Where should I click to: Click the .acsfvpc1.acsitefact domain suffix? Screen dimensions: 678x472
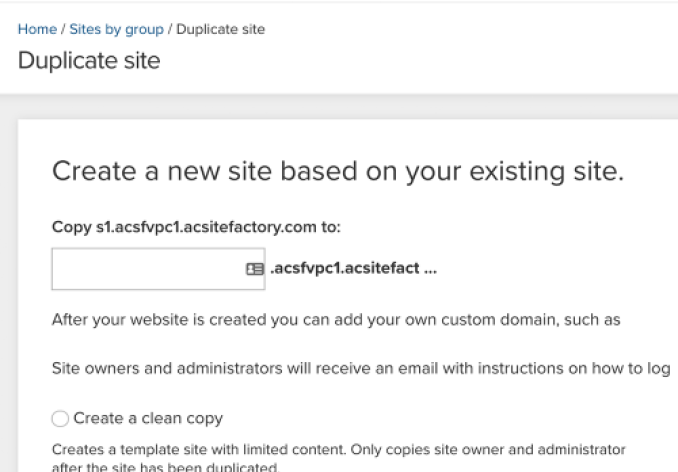tap(340, 269)
